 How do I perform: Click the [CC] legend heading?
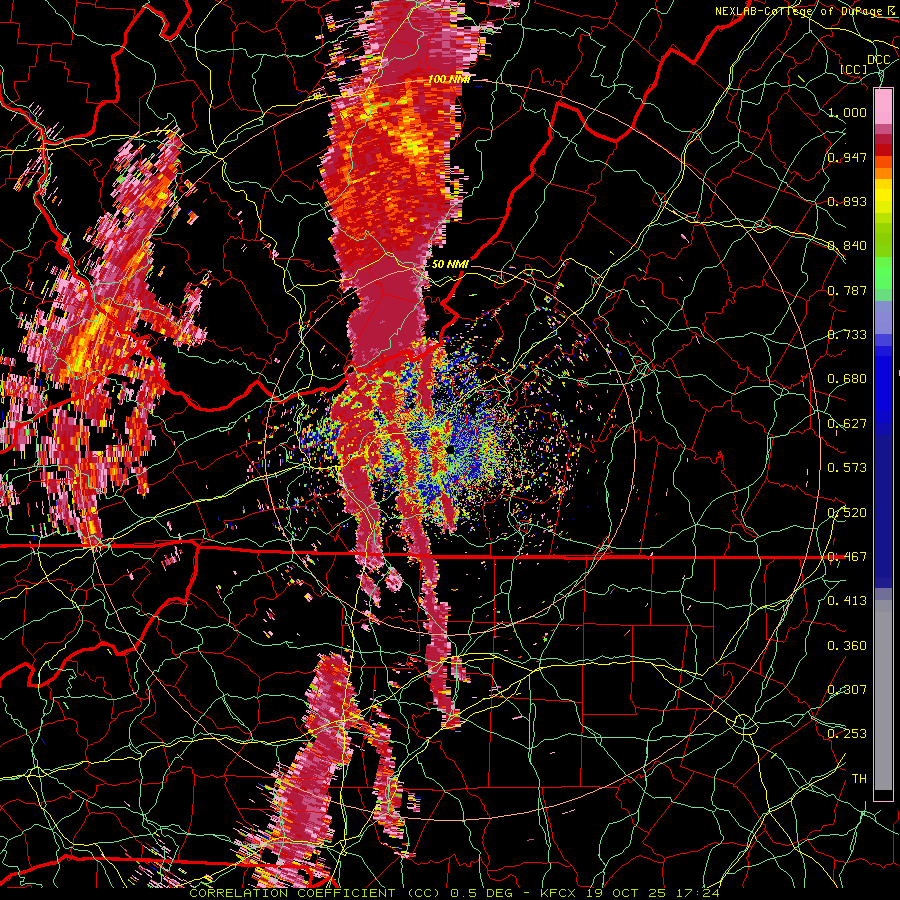click(x=854, y=69)
